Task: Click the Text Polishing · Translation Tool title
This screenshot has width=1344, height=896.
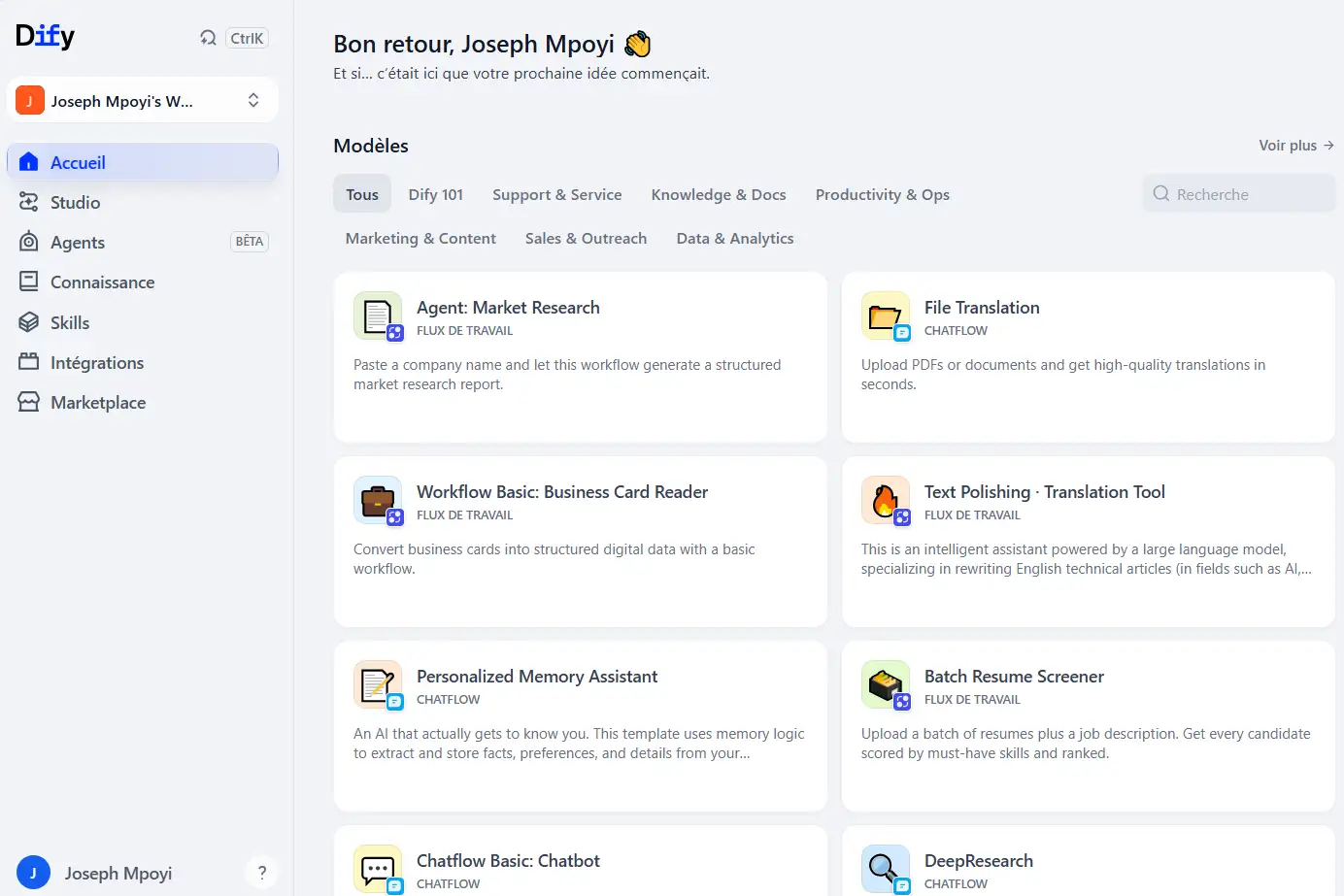Action: 1045,492
